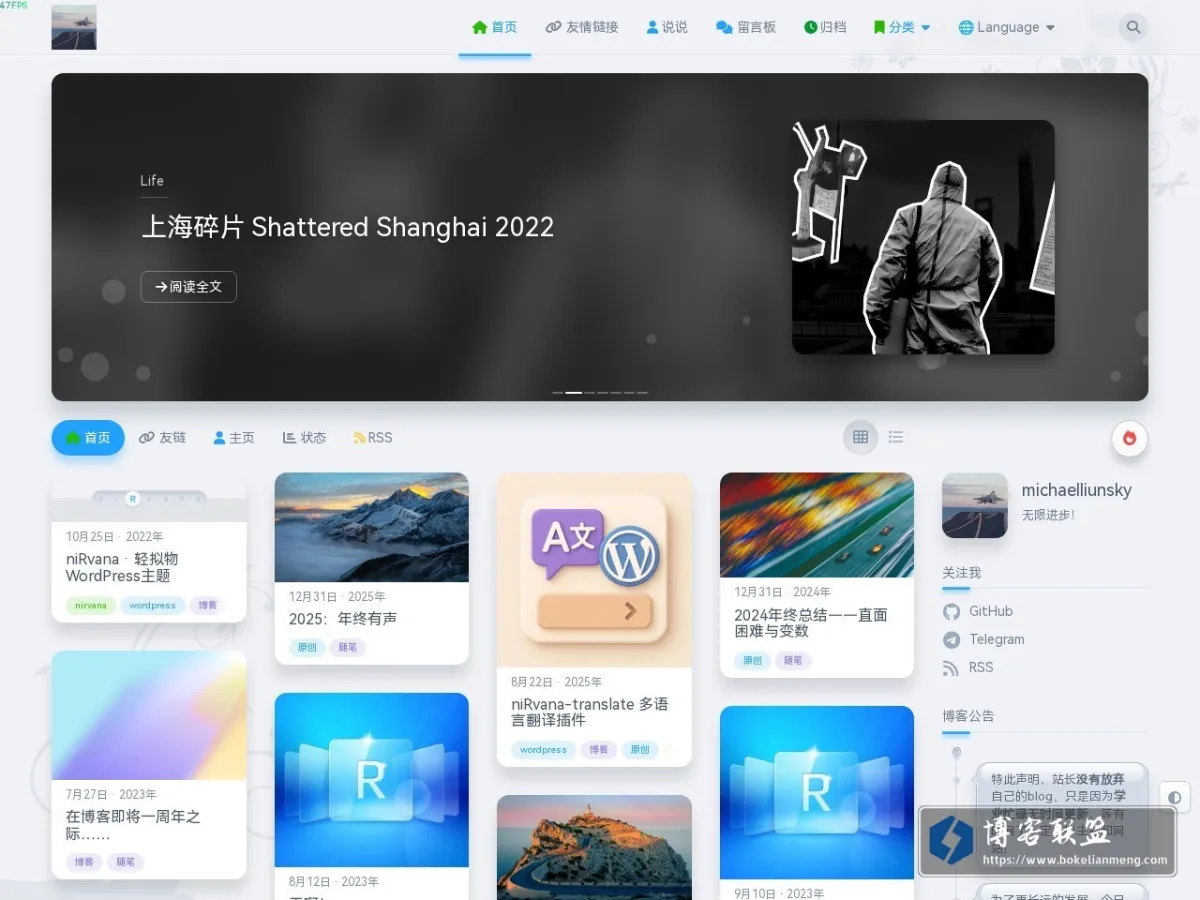
Task: Select the RSS tab below the banner
Action: tap(372, 438)
